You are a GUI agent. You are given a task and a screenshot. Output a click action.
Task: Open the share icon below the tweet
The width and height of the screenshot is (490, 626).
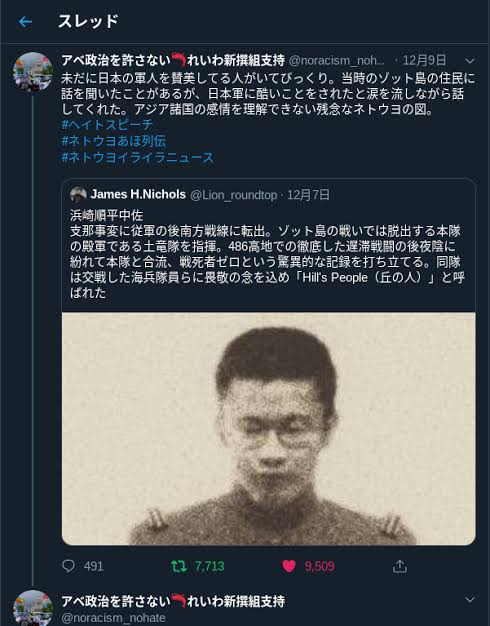[x=399, y=566]
